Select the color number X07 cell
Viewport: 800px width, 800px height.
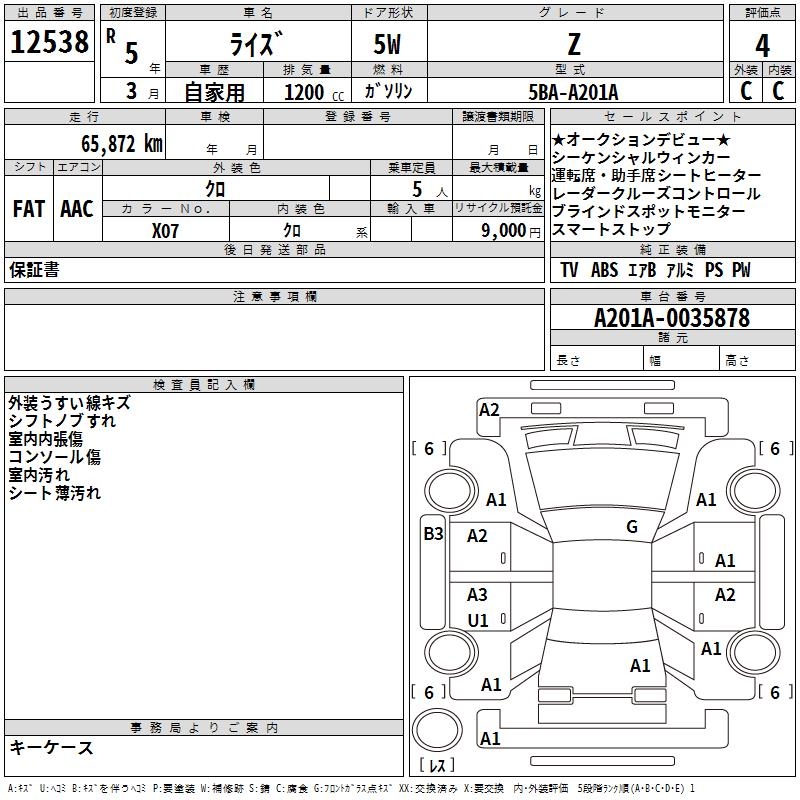[166, 230]
